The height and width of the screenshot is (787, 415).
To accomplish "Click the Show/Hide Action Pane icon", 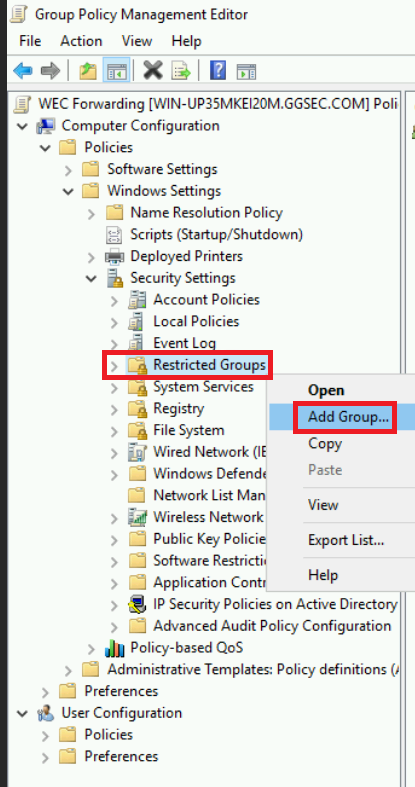I will click(x=246, y=70).
